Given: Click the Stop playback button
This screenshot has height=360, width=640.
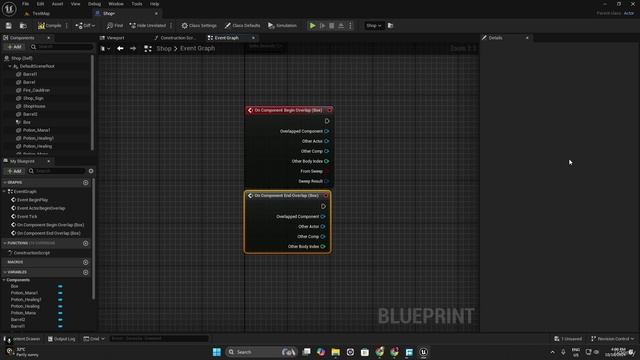Looking at the screenshot, I should (332, 26).
